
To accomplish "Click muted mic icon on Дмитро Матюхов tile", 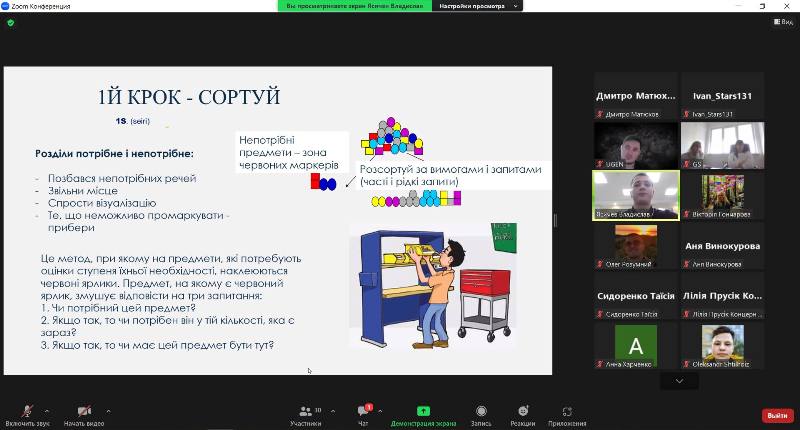I will (600, 114).
